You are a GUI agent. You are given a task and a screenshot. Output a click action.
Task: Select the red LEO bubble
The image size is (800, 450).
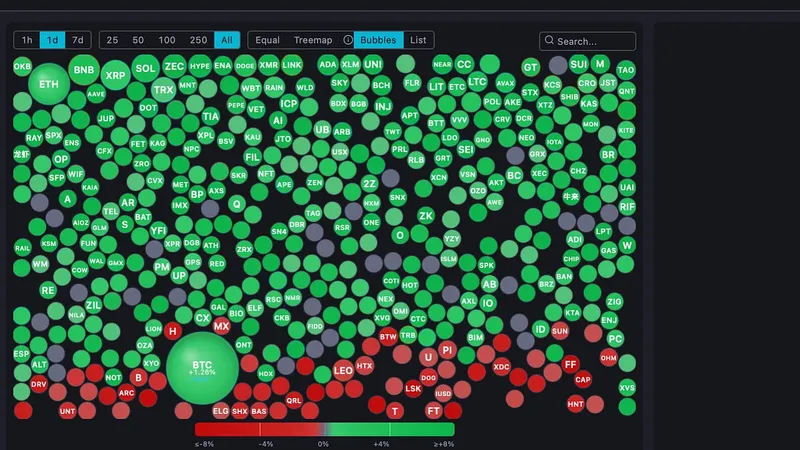343,371
